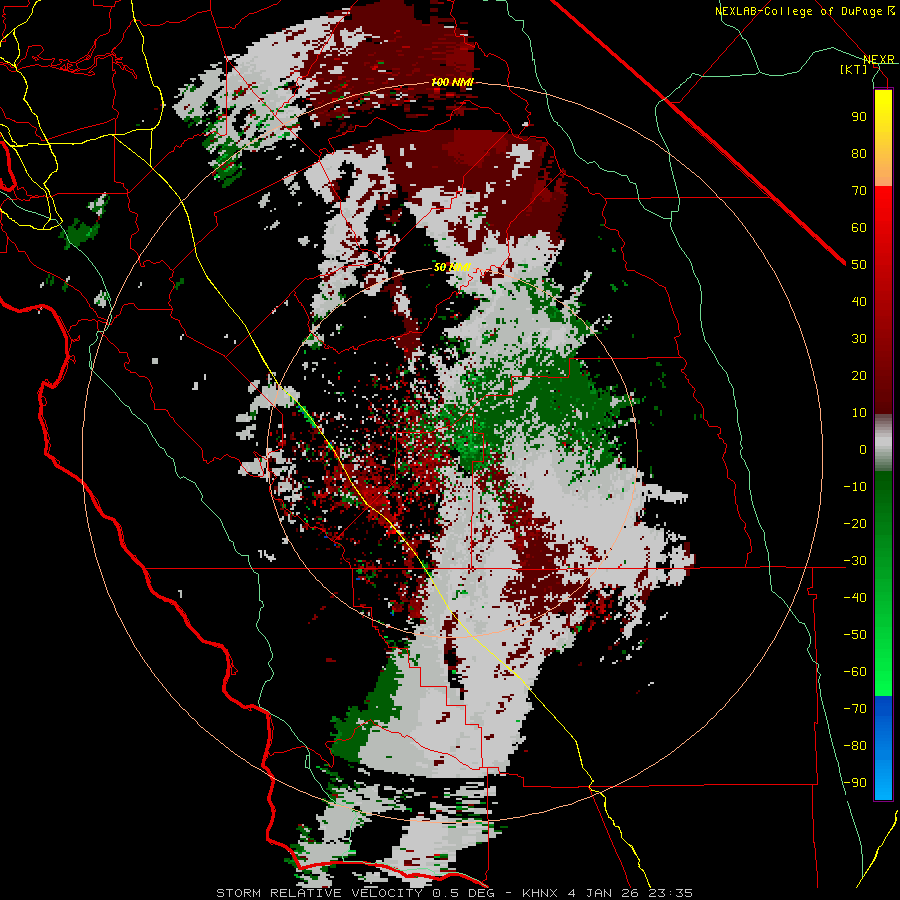Screen dimensions: 900x900
Task: Click the positive 70 legend value
Action: pyautogui.click(x=859, y=191)
